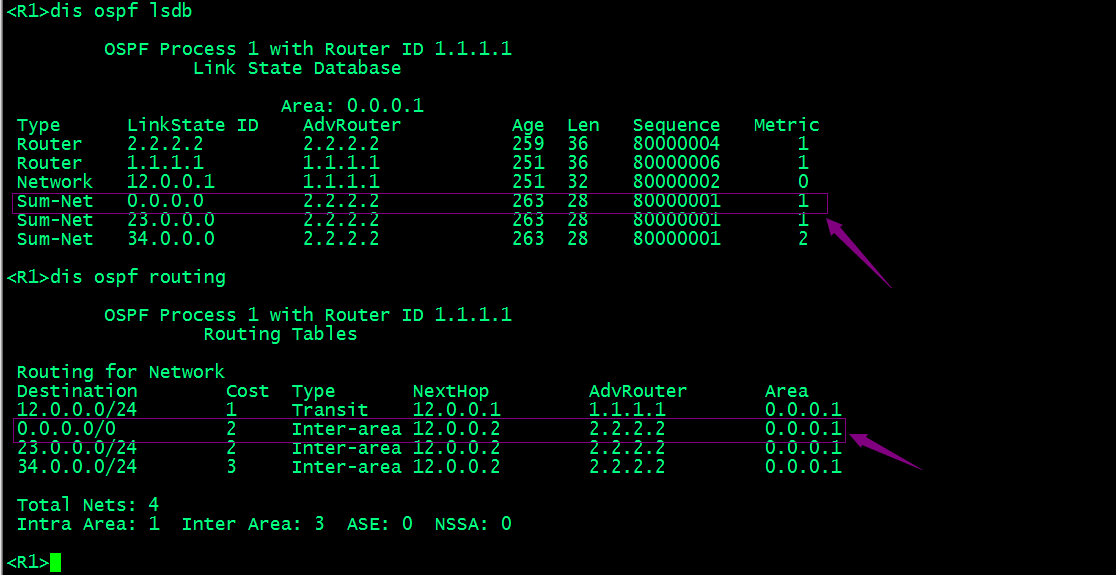Select the 'Routing for Network' line
This screenshot has width=1116, height=575.
(x=120, y=372)
